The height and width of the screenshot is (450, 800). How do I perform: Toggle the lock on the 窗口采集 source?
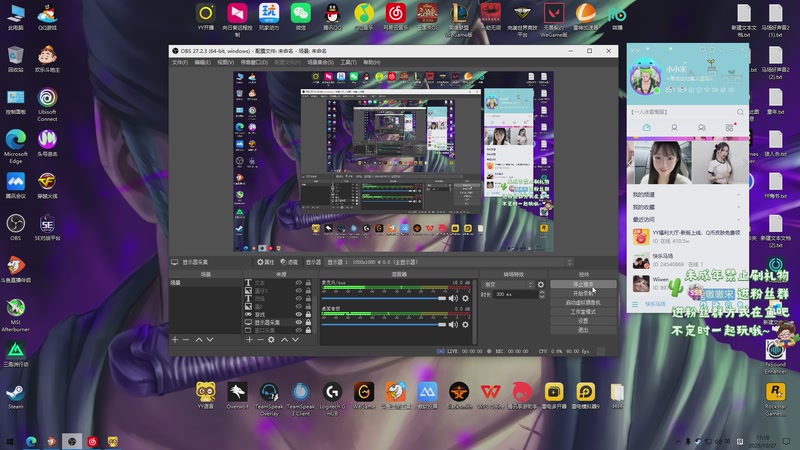tap(308, 330)
